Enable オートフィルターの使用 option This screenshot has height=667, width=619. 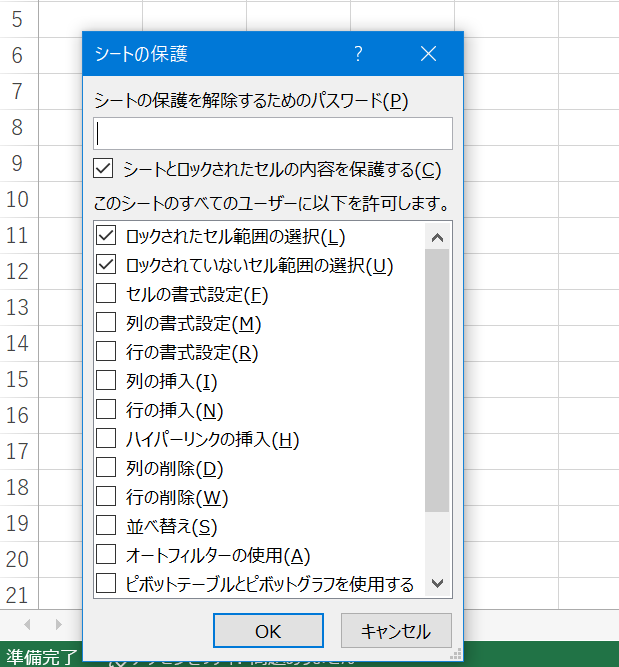(x=106, y=555)
